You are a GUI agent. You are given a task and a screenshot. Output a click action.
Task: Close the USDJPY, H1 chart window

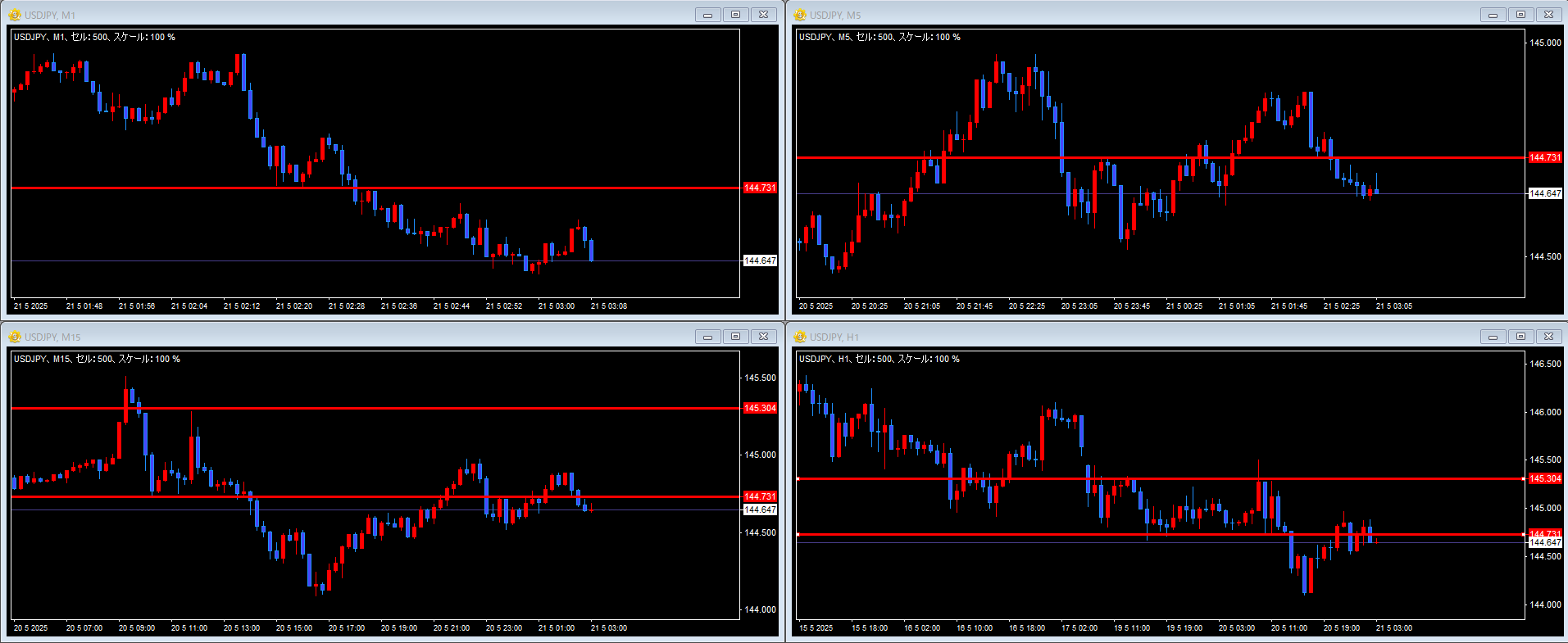1548,337
